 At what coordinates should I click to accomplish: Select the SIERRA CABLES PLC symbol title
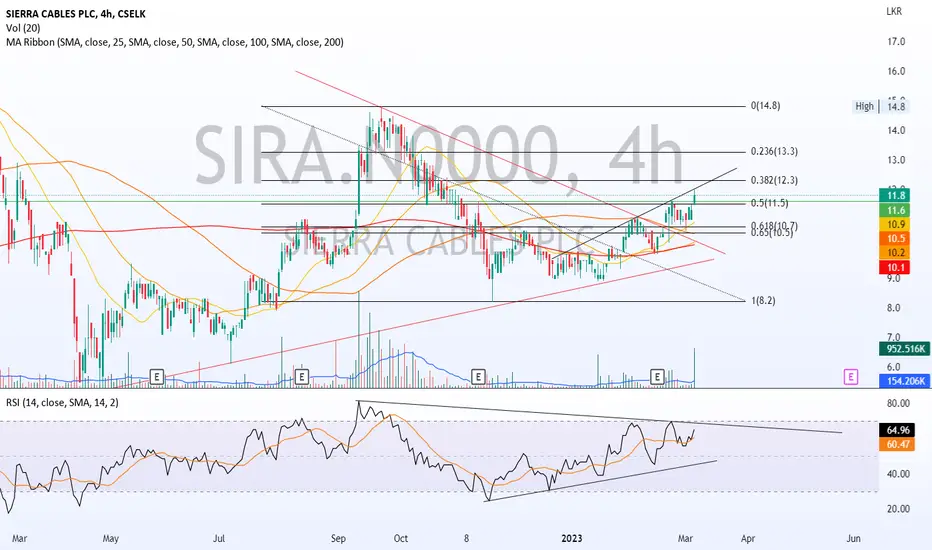point(76,14)
